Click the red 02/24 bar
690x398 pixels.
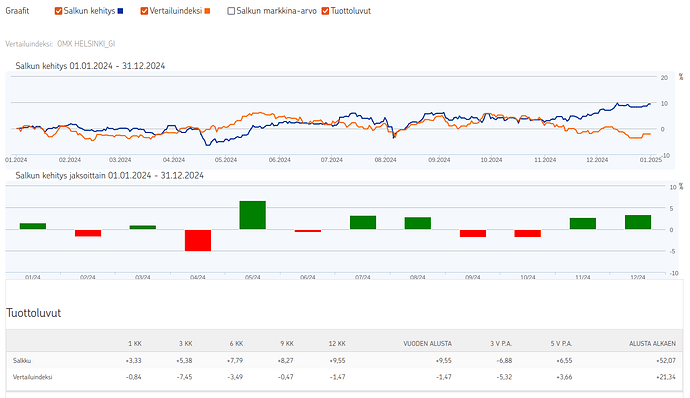pyautogui.click(x=88, y=233)
